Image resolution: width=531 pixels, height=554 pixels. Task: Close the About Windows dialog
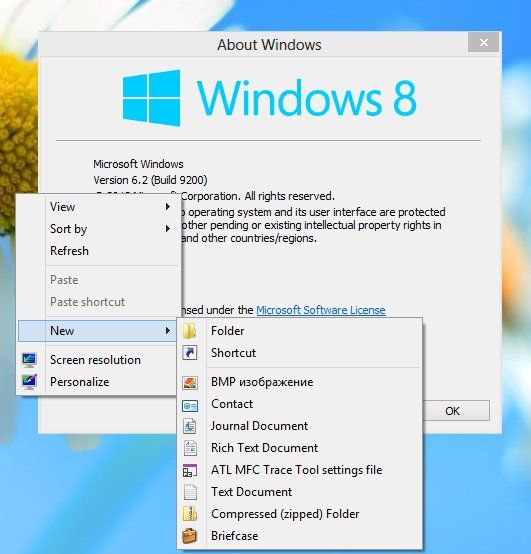click(x=484, y=42)
